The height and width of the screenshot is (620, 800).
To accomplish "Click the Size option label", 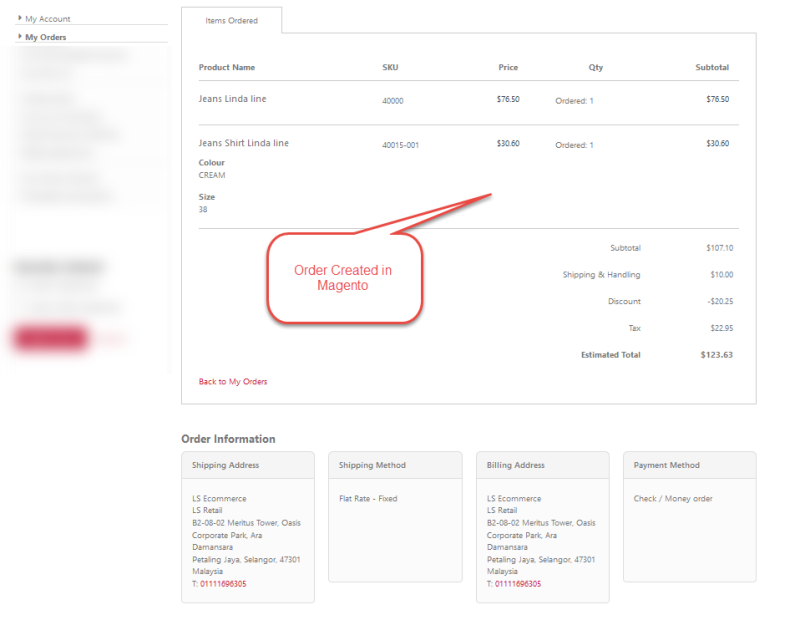I will coord(207,197).
